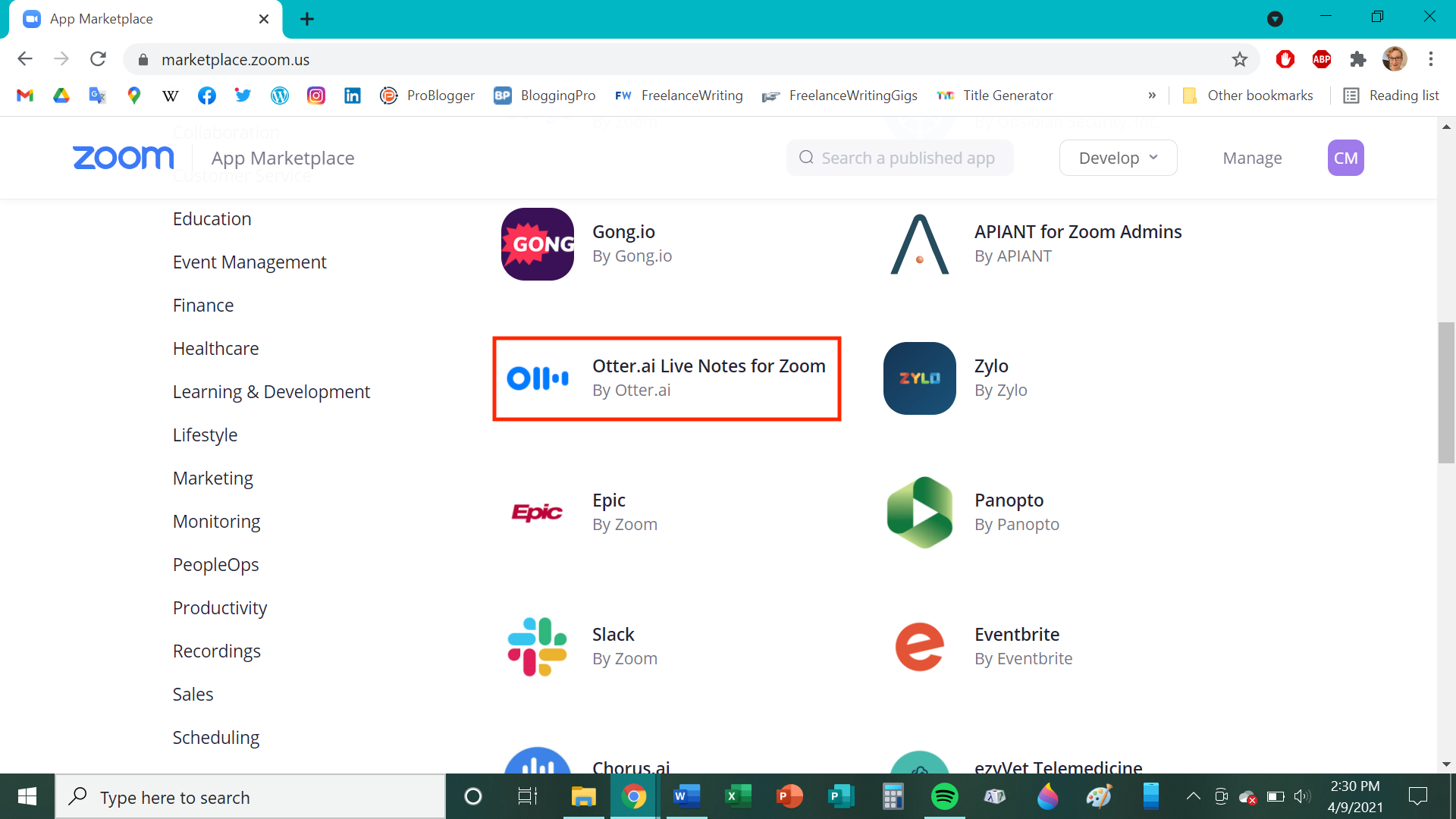Open APIANT for Zoom Admins title
1456x819 pixels.
pos(1078,231)
